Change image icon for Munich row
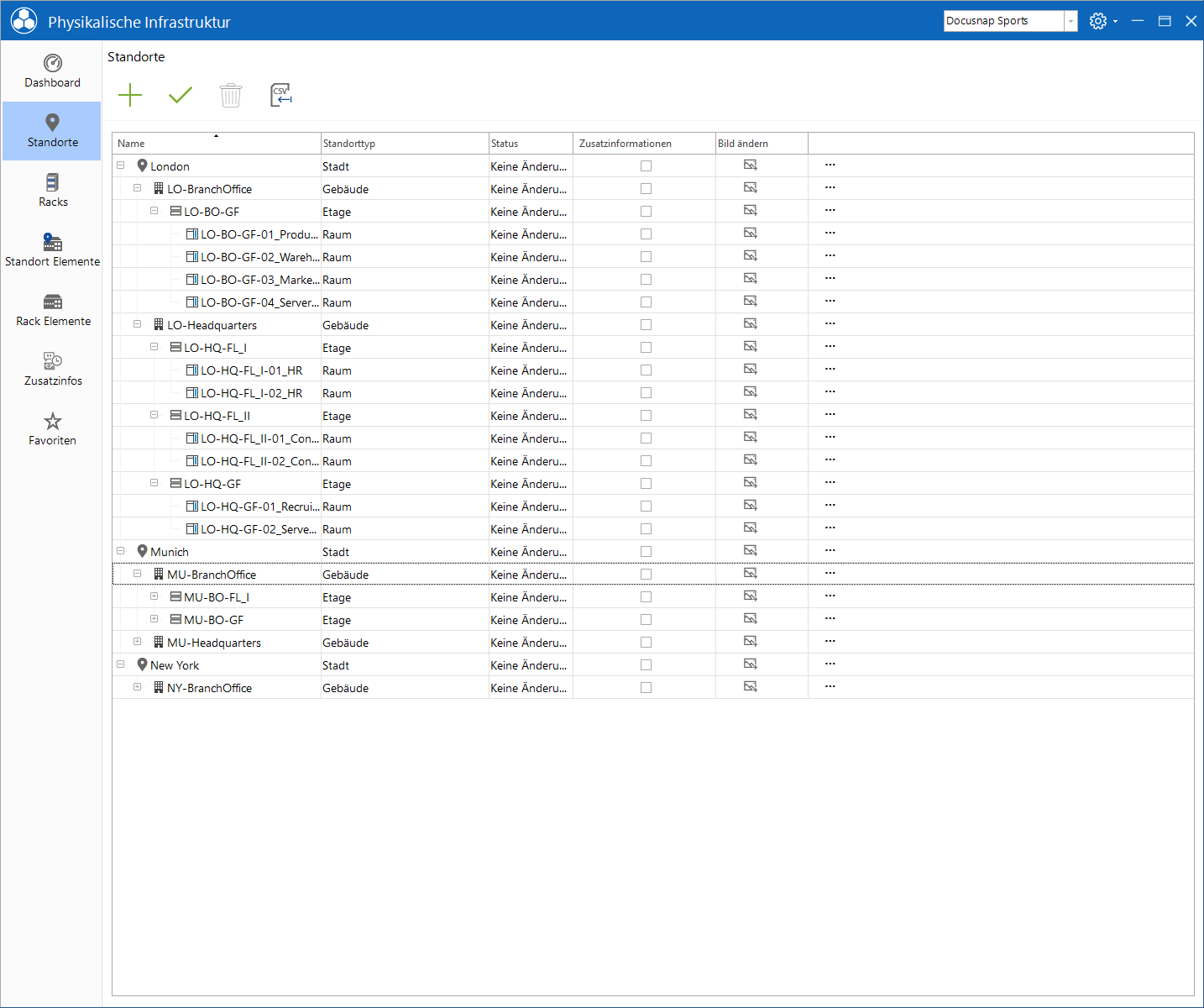 [751, 551]
